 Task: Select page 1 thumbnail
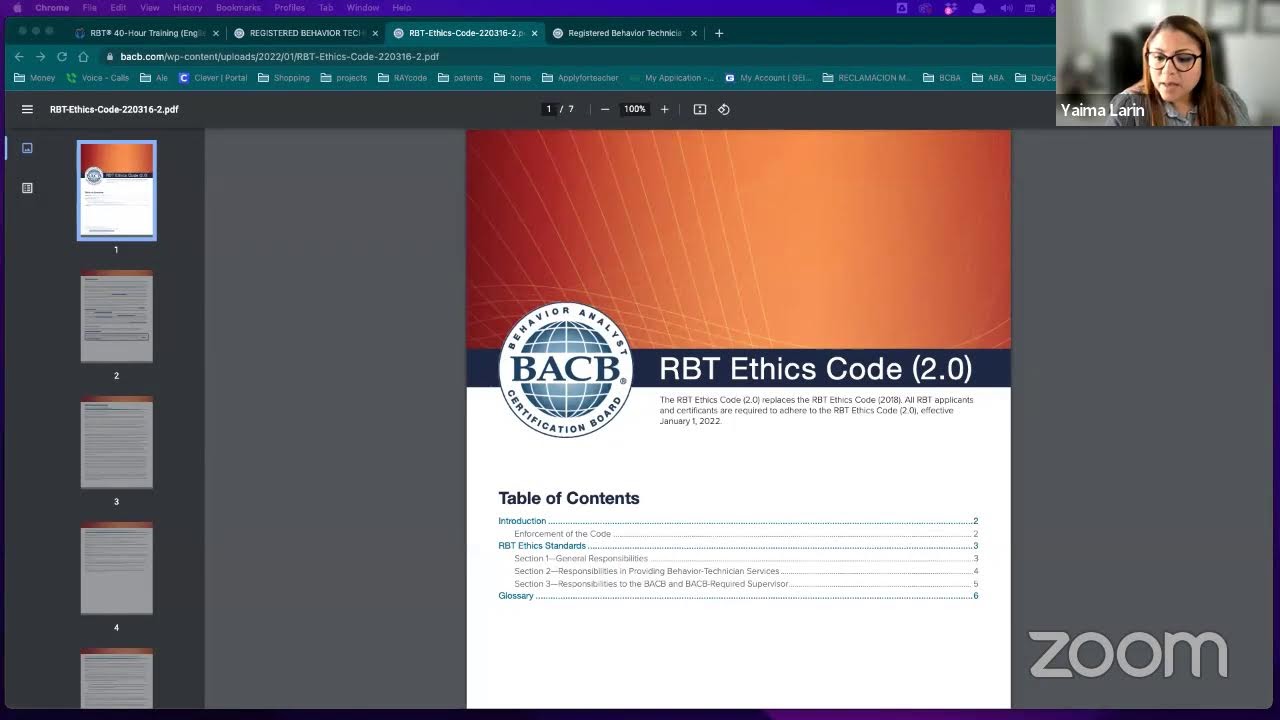pos(117,191)
